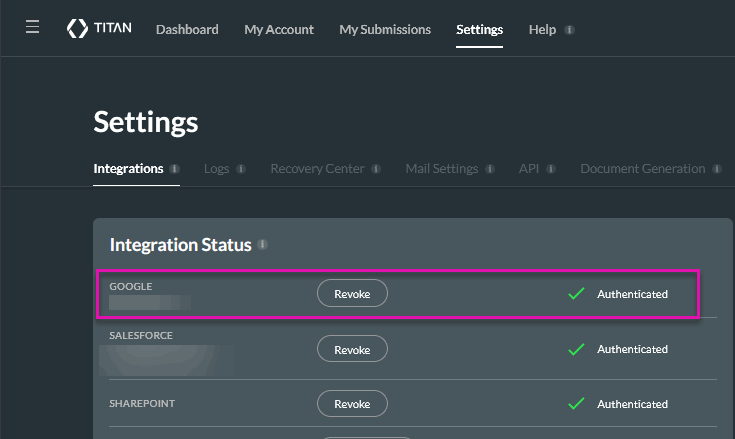Click info icon beside Integration Status
Screen dimensions: 735x439
262,244
